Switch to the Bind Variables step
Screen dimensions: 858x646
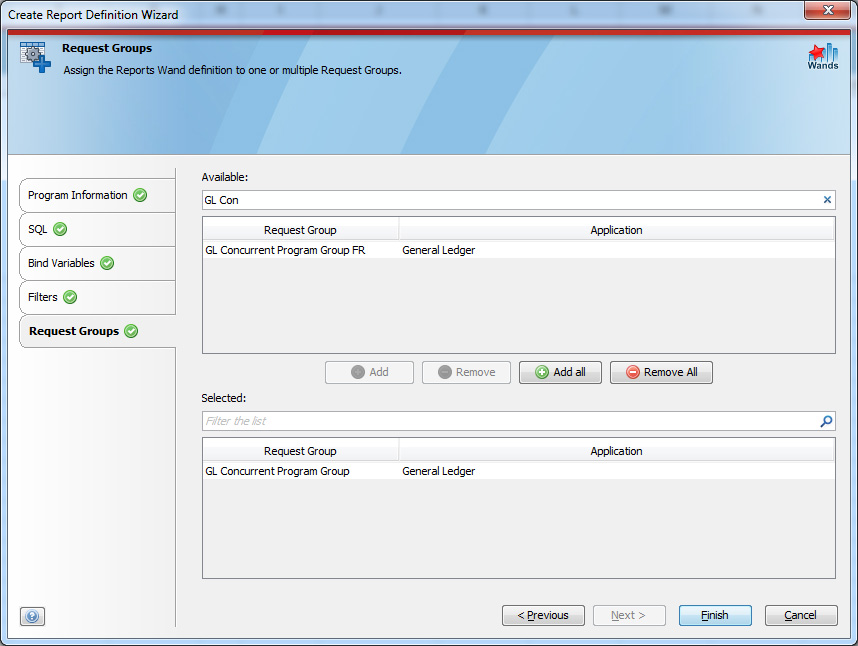click(x=97, y=263)
